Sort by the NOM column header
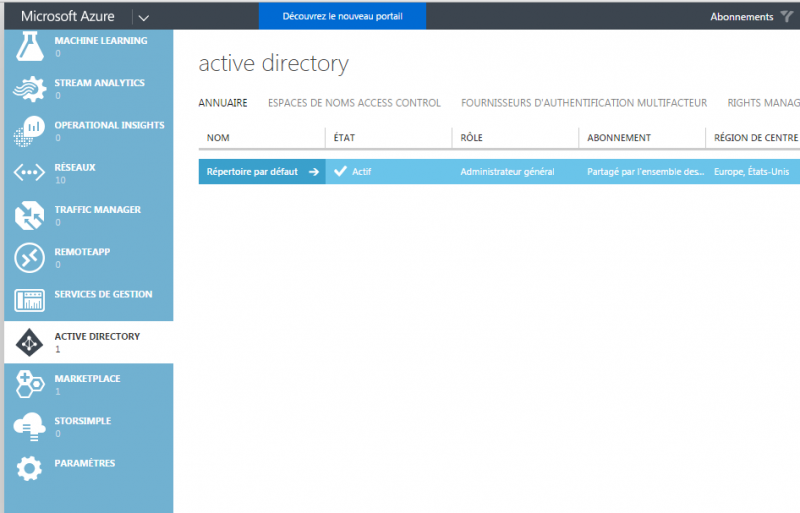 coord(218,138)
